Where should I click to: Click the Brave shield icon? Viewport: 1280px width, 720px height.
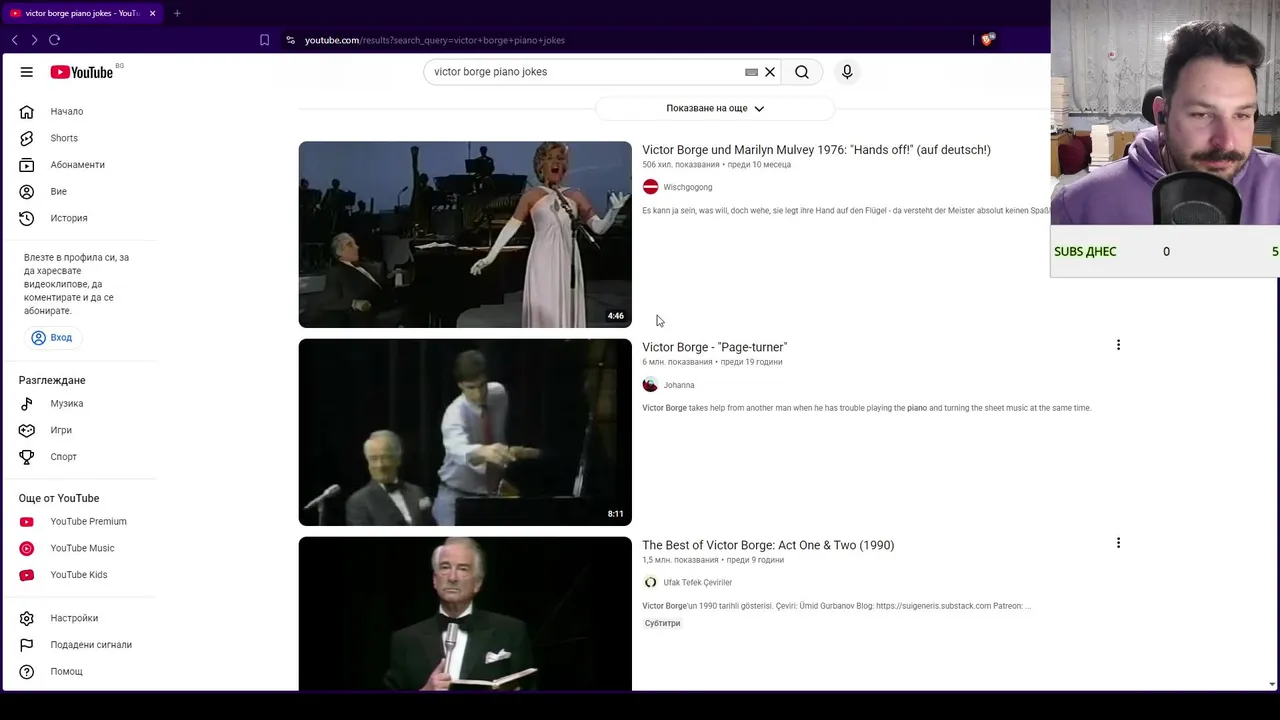click(987, 40)
